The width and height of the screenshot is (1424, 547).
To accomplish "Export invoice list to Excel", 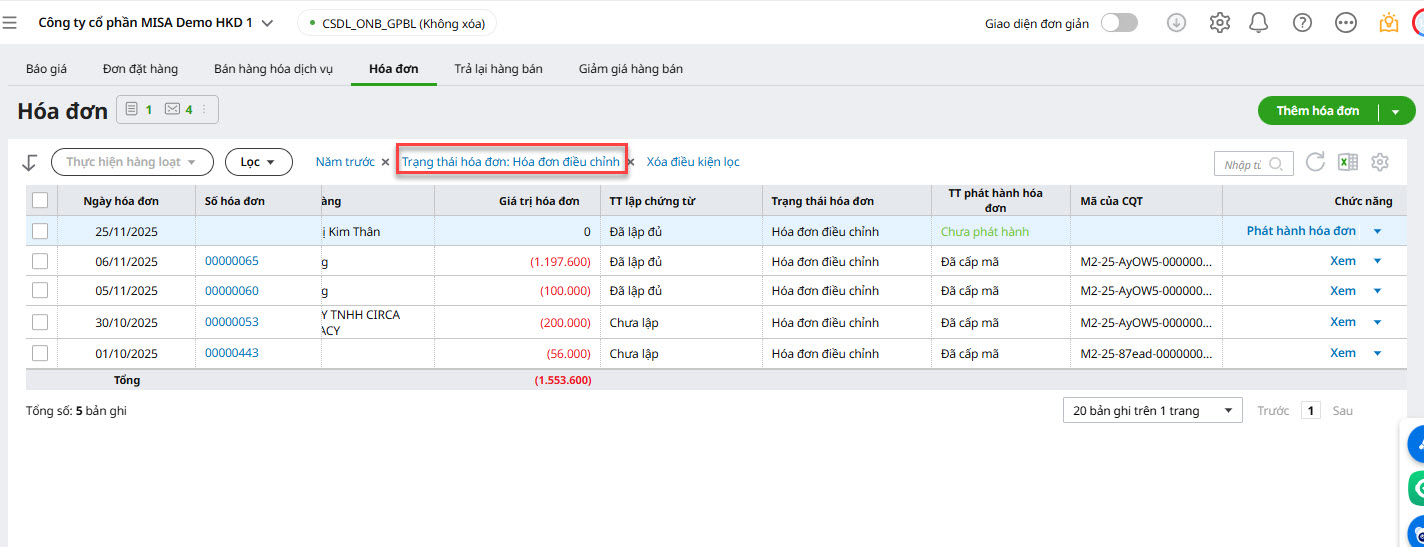I will click(x=1348, y=162).
